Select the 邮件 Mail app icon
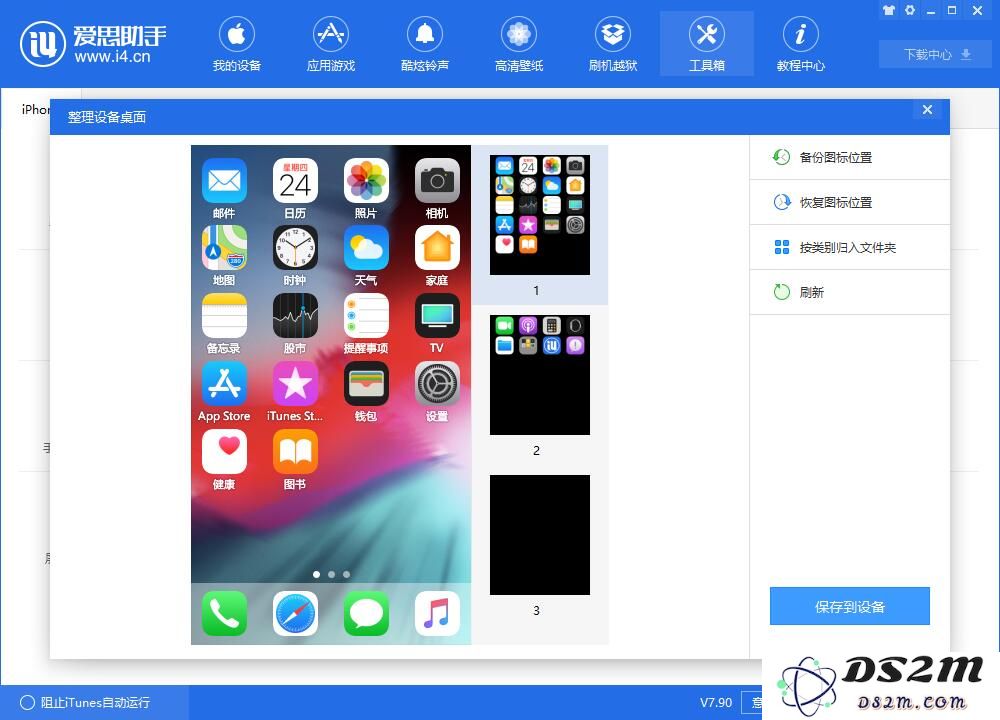 [x=224, y=180]
